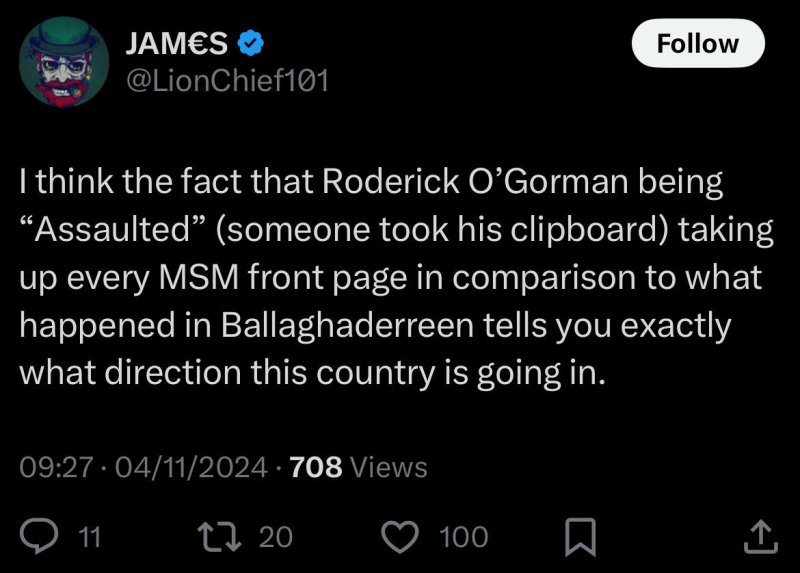This screenshot has width=800, height=573.
Task: Click the like count 100
Action: 463,537
